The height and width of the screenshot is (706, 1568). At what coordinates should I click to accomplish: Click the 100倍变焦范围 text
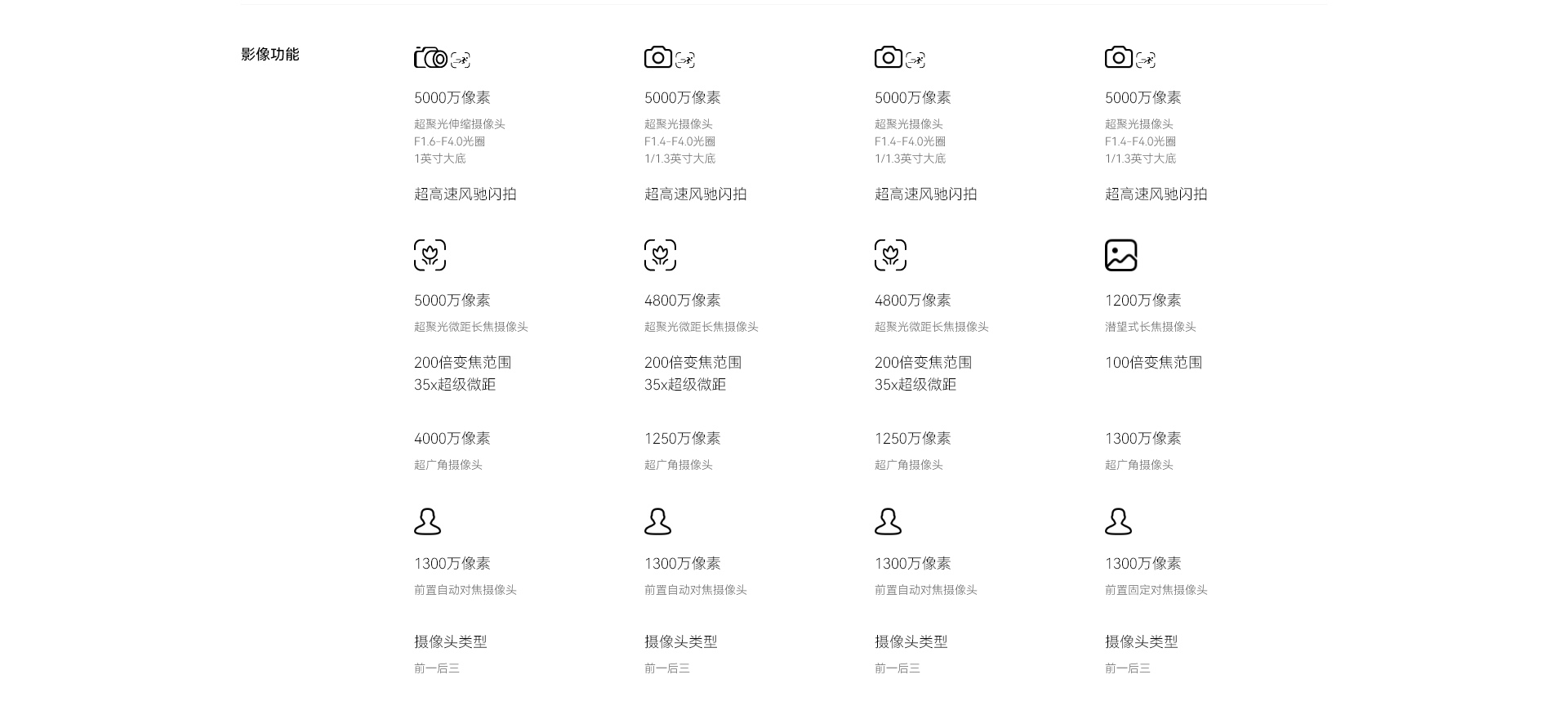tap(1154, 363)
